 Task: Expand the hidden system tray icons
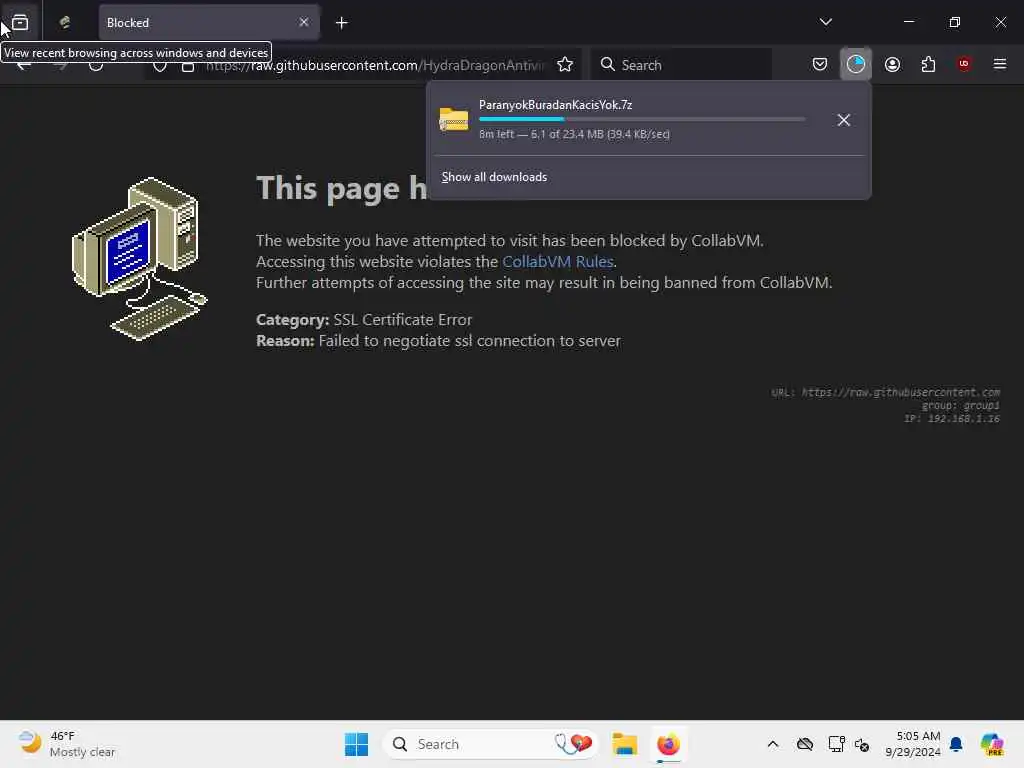point(773,744)
